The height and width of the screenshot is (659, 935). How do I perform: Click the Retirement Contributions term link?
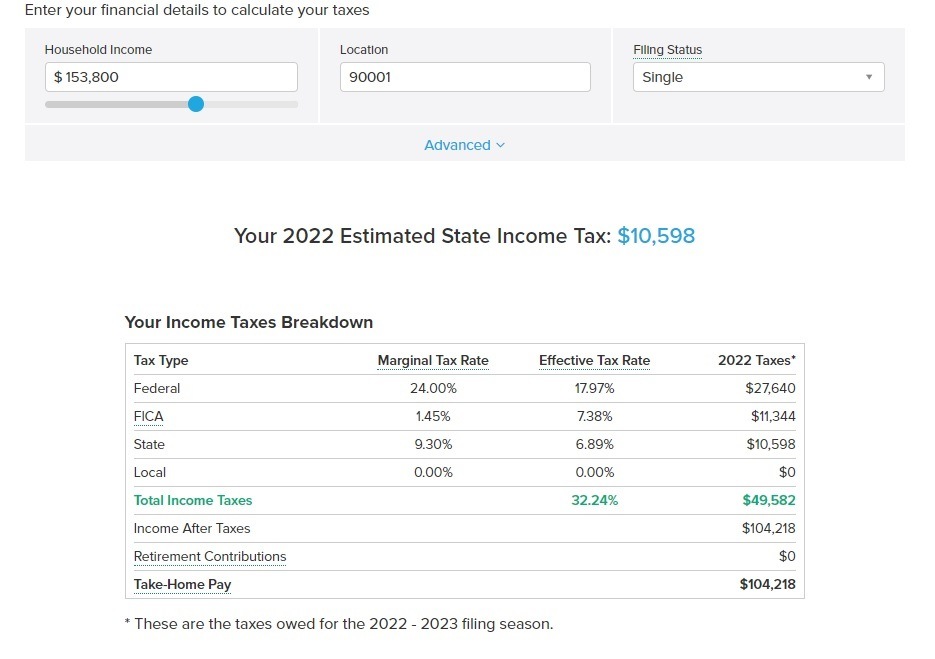coord(210,557)
